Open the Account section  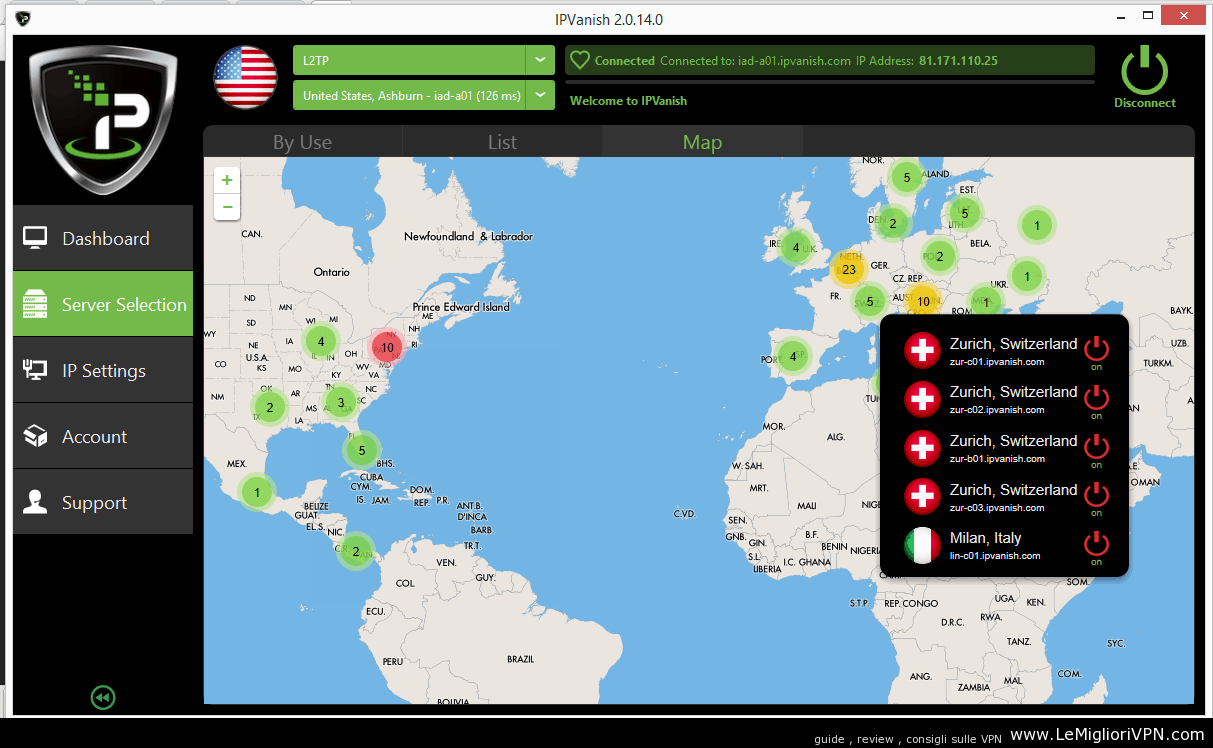(x=103, y=436)
